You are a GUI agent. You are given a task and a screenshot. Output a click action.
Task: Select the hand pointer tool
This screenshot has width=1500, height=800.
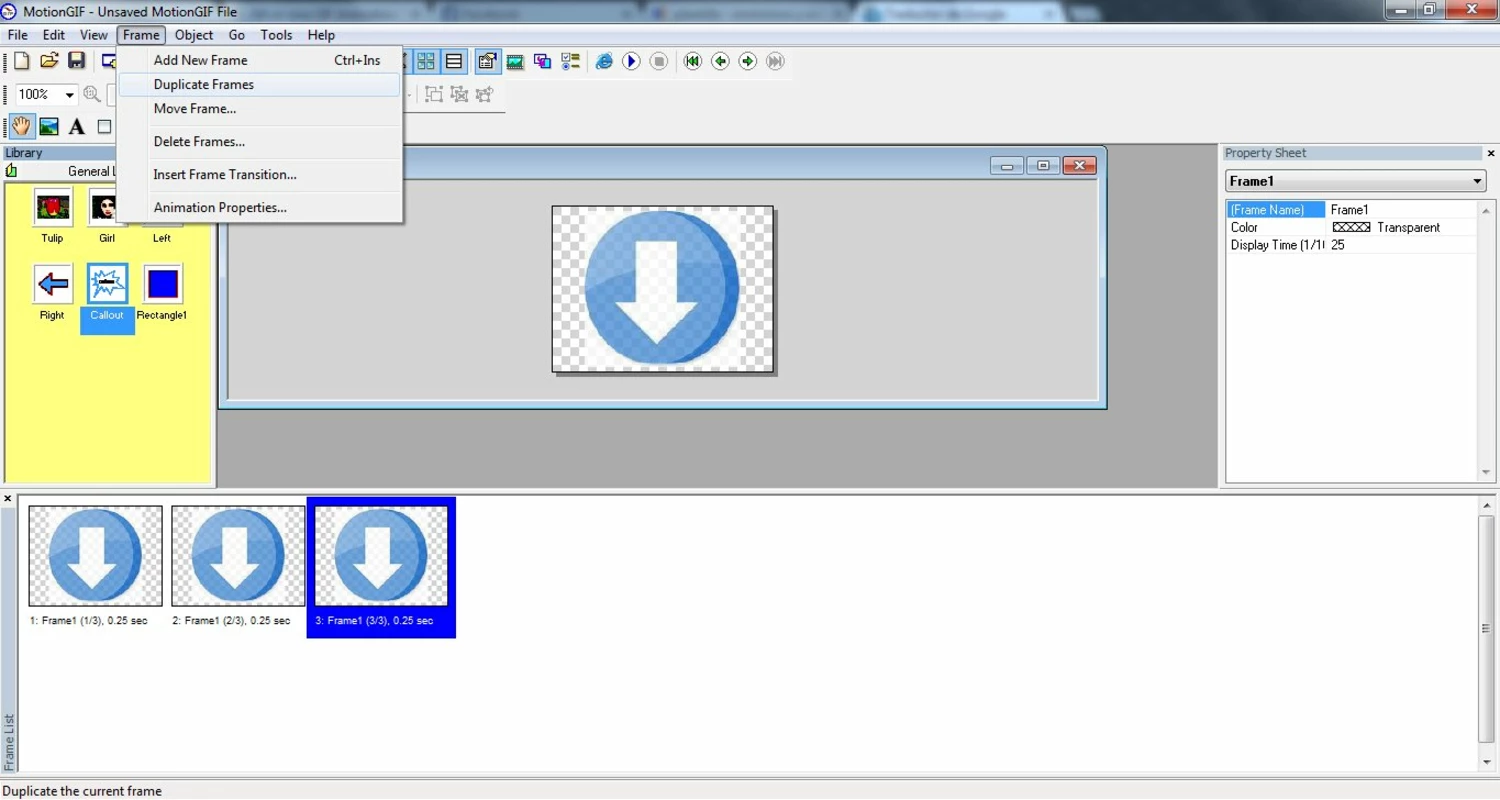pyautogui.click(x=21, y=126)
